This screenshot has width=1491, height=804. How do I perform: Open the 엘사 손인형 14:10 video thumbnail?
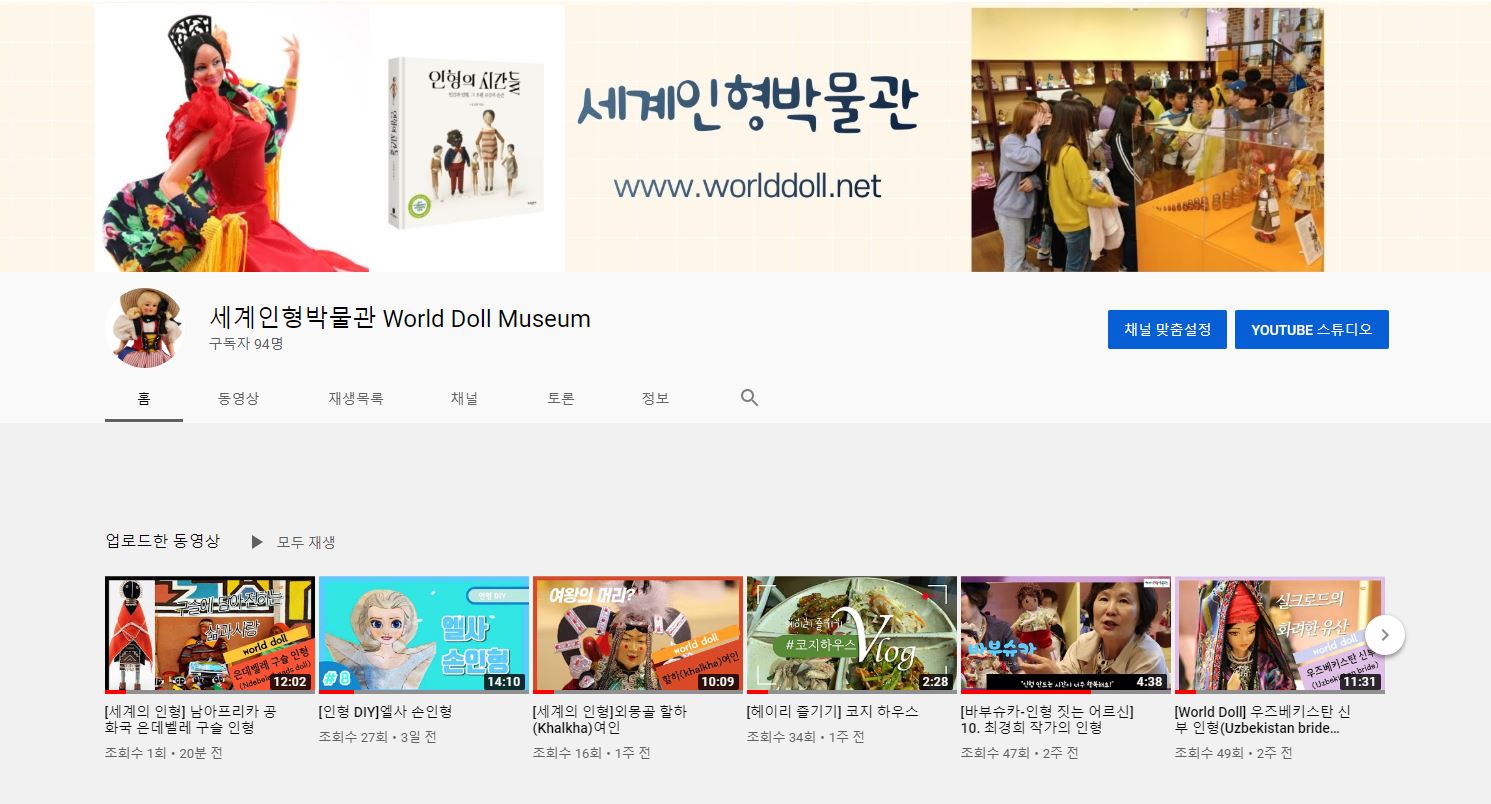click(x=424, y=635)
